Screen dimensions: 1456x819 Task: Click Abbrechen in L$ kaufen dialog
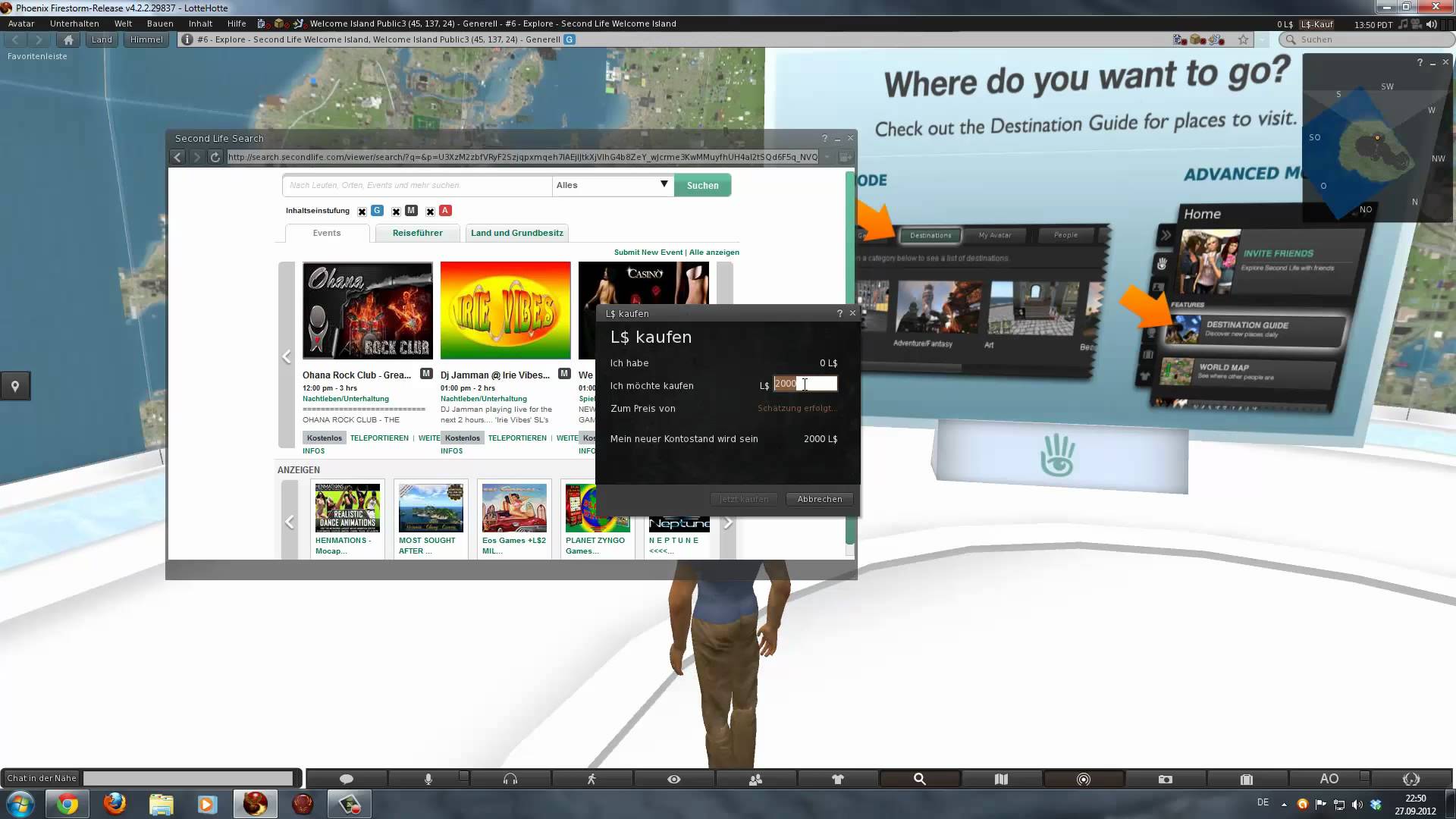[820, 499]
